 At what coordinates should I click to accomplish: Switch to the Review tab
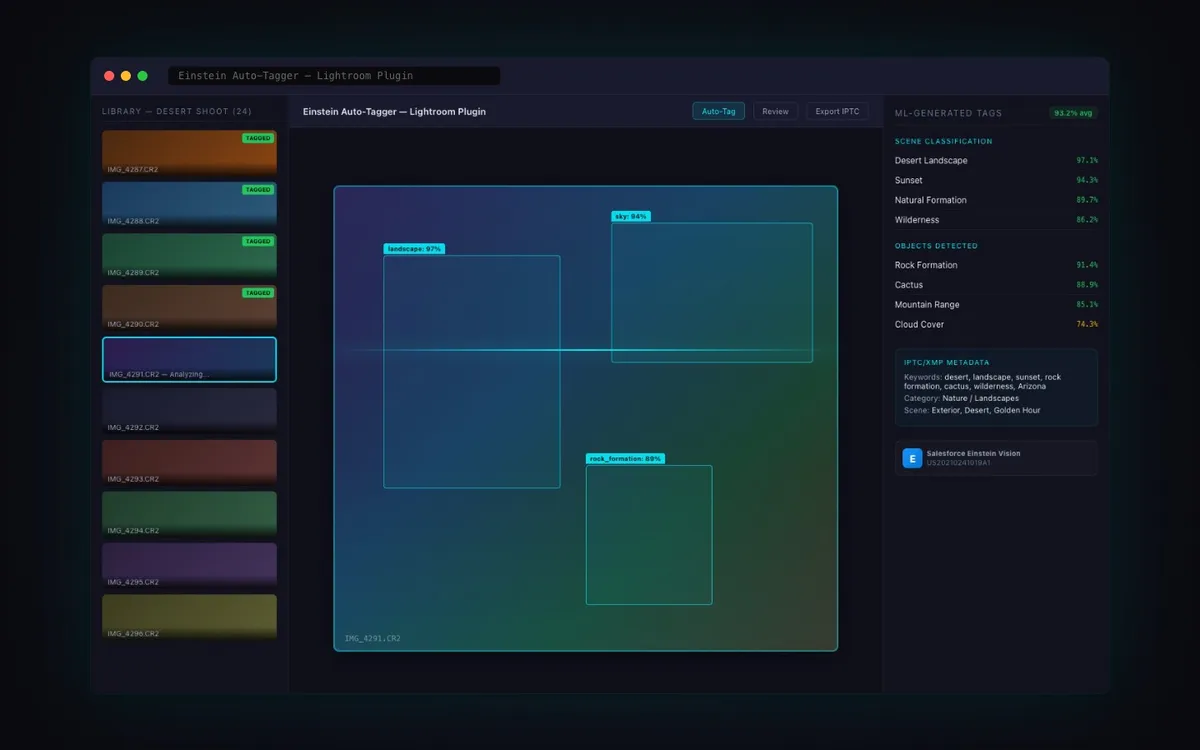pyautogui.click(x=775, y=111)
